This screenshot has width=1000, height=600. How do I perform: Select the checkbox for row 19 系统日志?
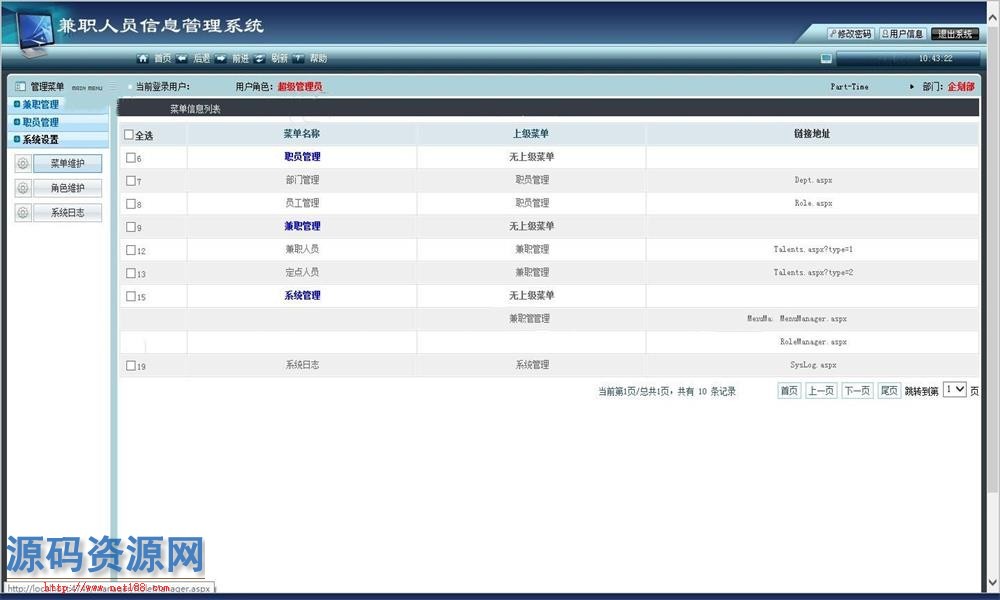(131, 366)
